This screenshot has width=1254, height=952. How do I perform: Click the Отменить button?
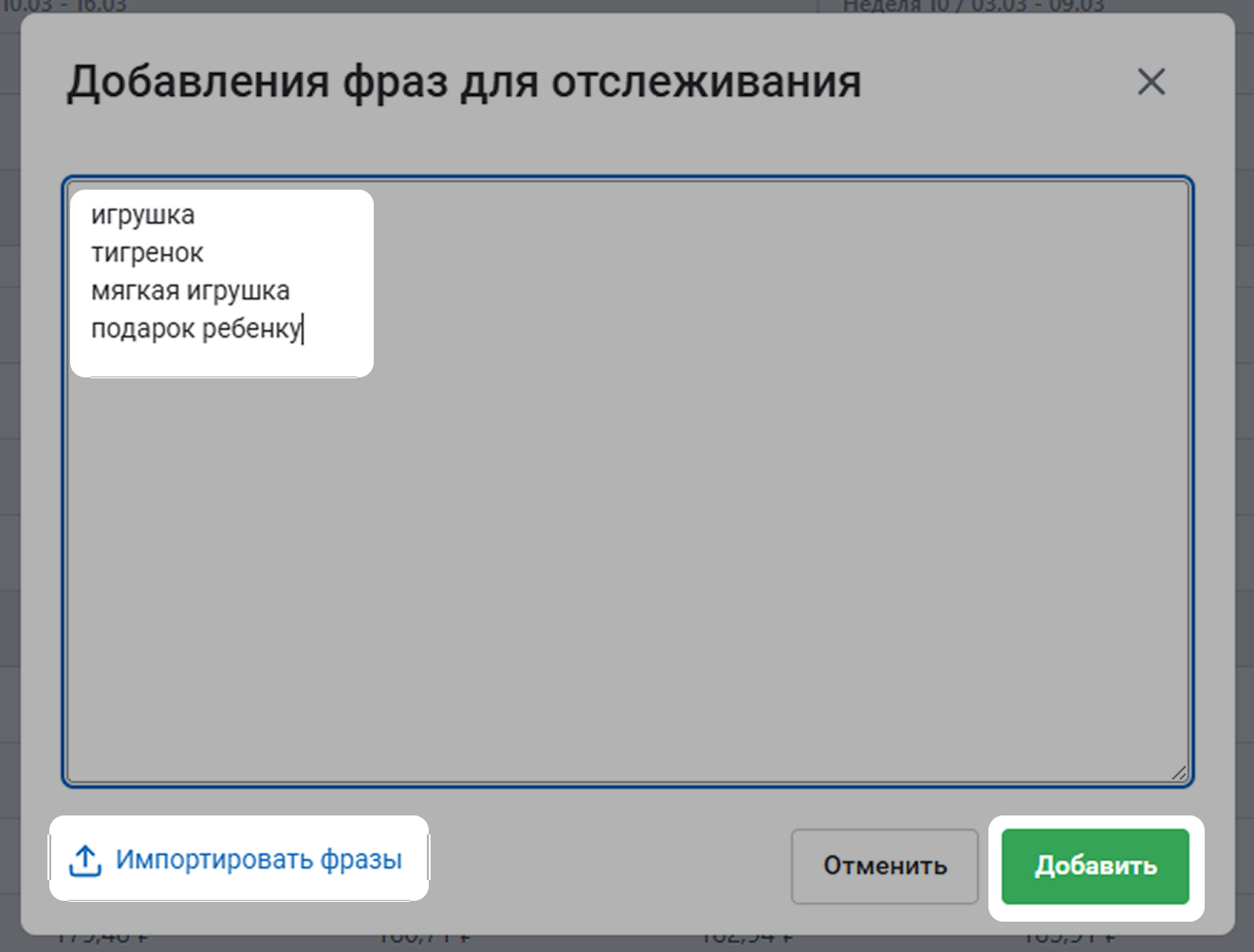[x=884, y=866]
